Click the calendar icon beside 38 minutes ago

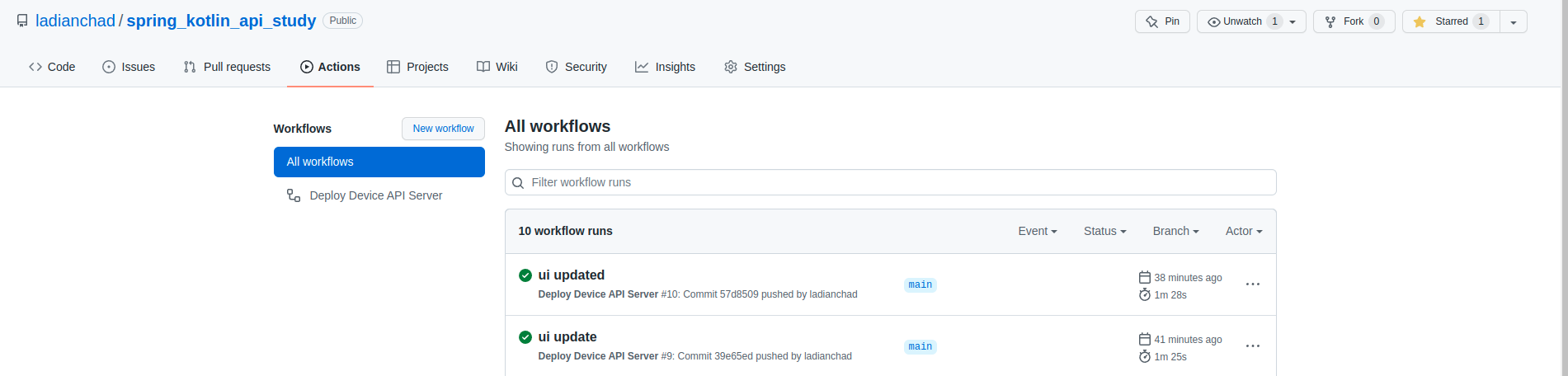1145,277
